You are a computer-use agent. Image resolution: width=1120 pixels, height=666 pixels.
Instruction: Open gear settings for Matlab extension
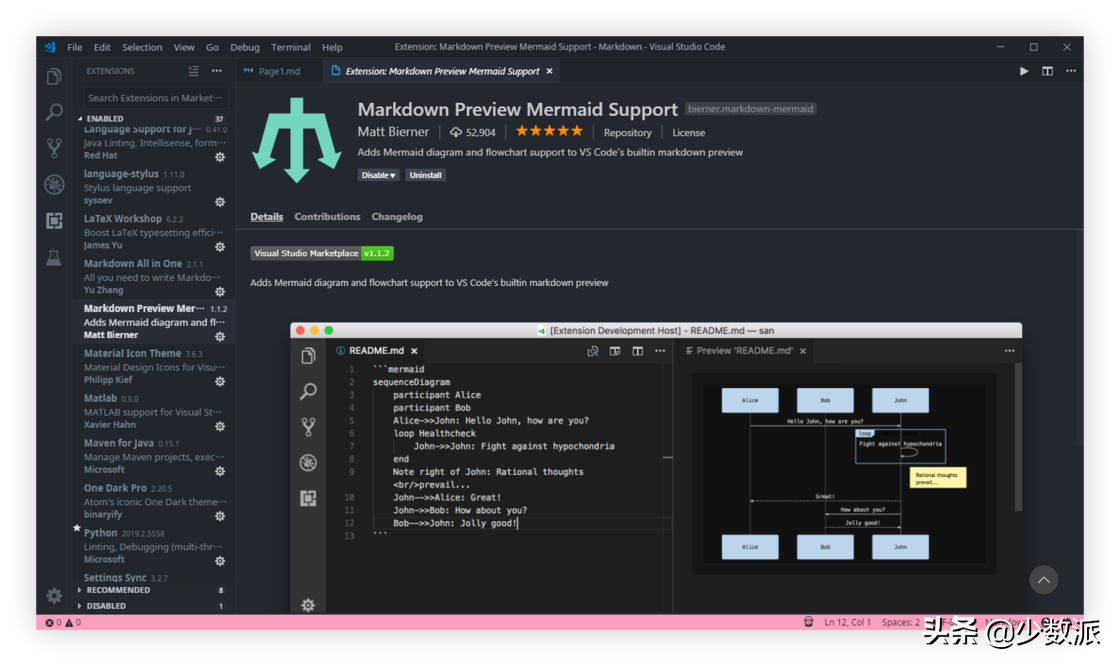[220, 427]
